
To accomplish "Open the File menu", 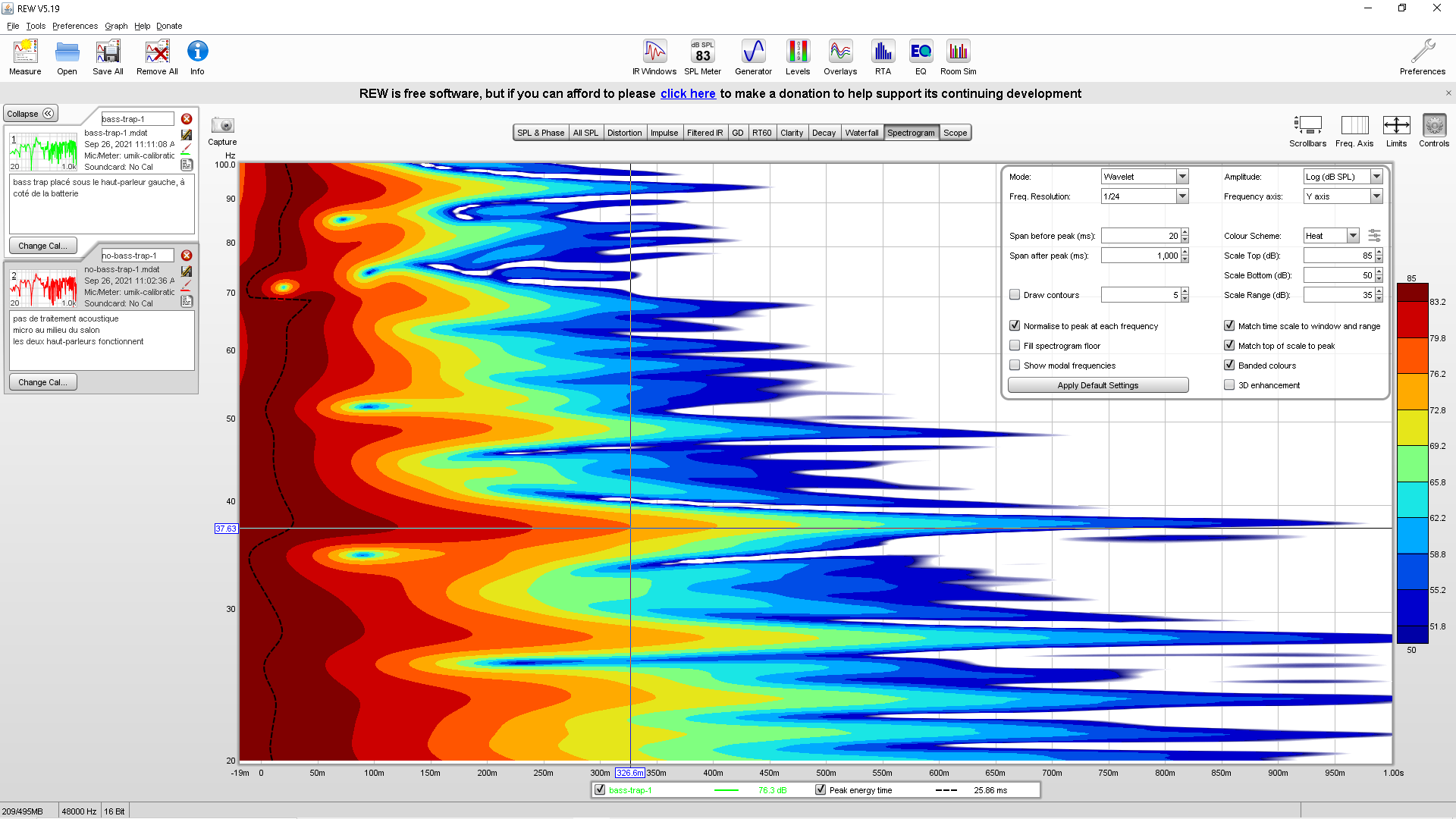I will [13, 26].
